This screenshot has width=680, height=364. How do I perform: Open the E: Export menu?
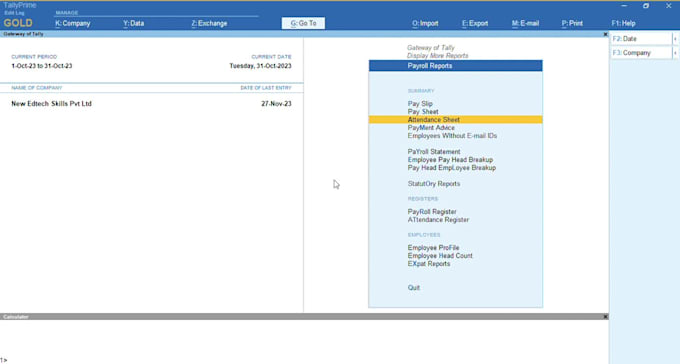point(475,23)
